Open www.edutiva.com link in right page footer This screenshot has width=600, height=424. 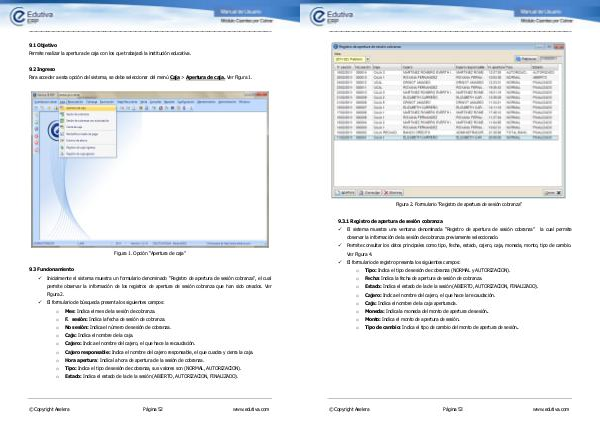[x=551, y=409]
